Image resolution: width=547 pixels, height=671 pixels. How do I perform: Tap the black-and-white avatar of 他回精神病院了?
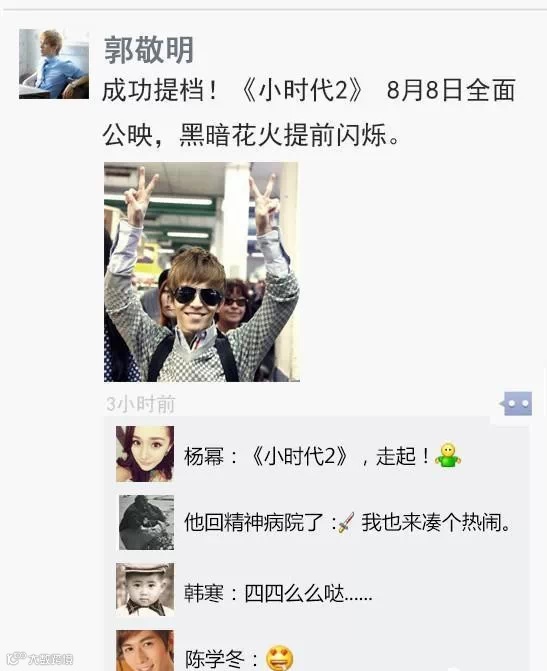pos(146,523)
